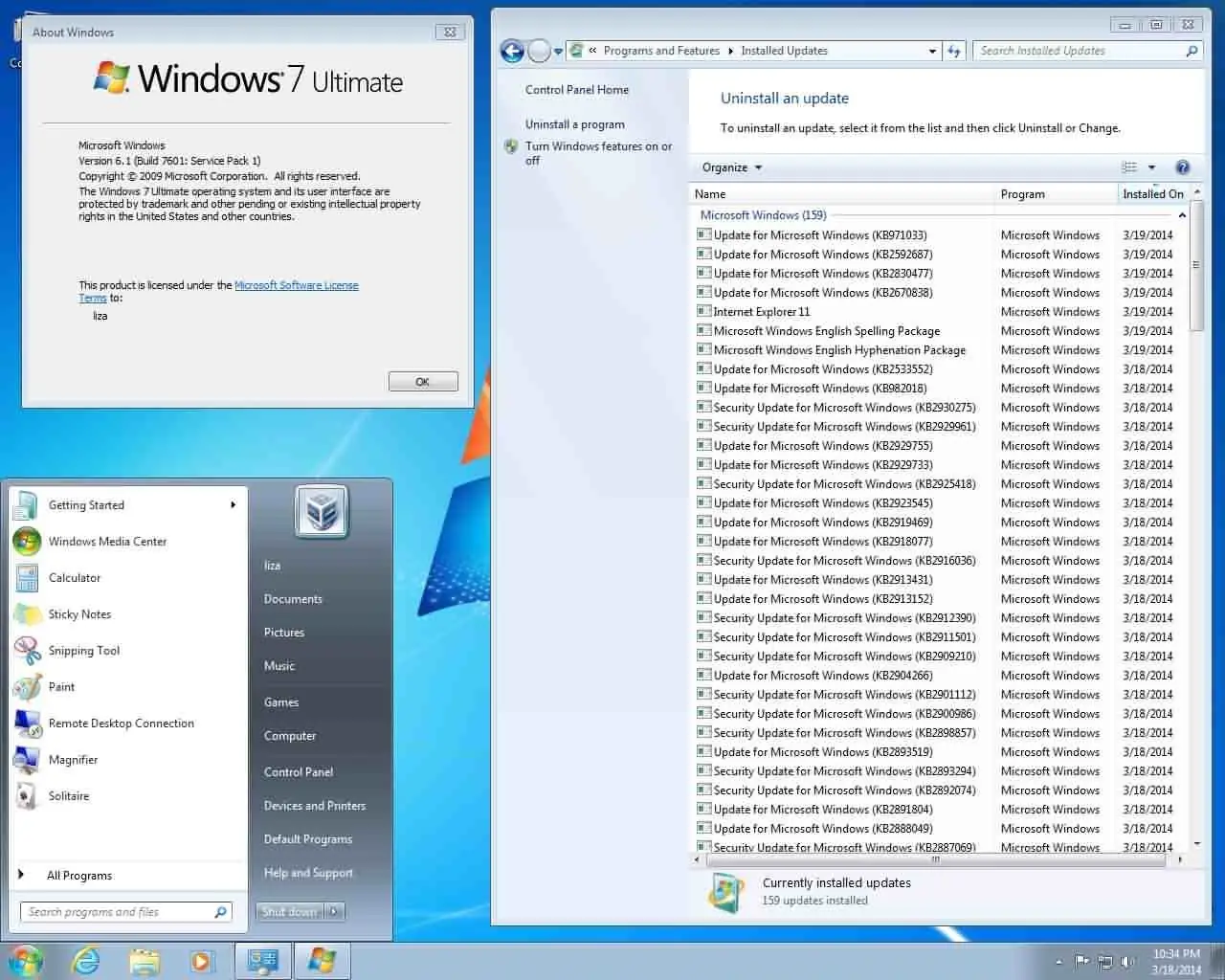Click OK in About Windows dialog

423,382
